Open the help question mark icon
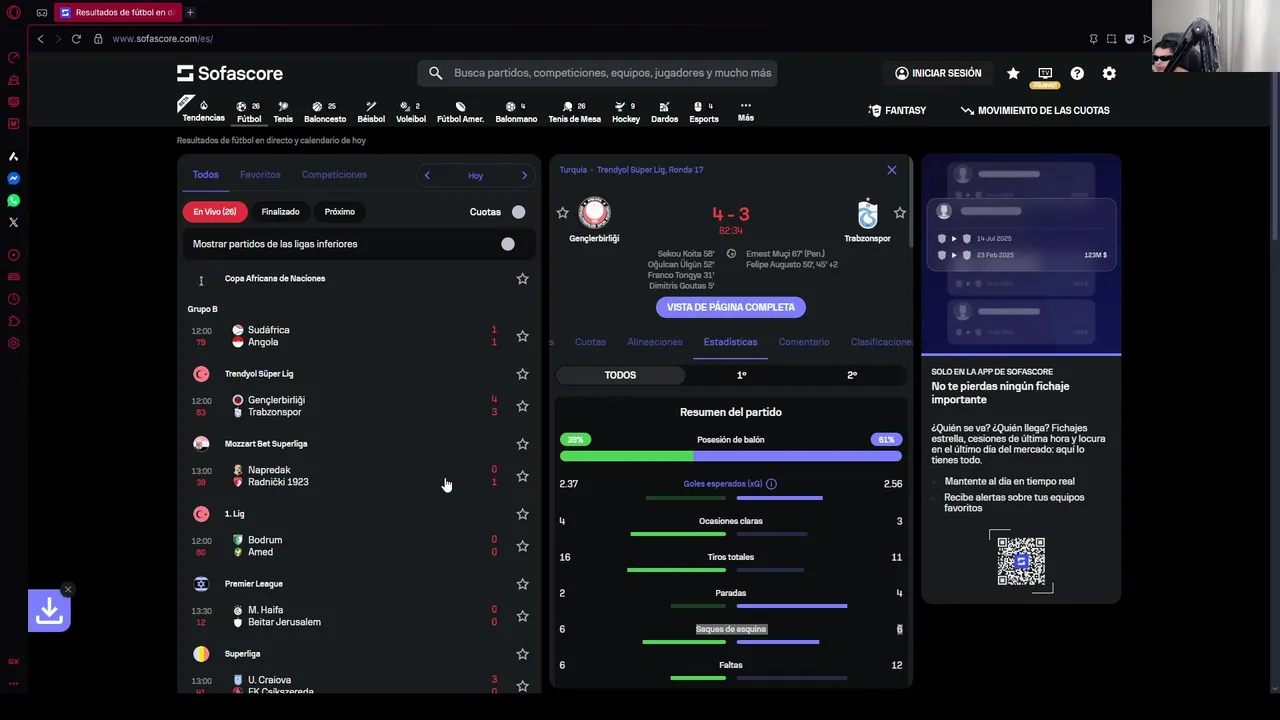This screenshot has width=1280, height=720. (1077, 73)
